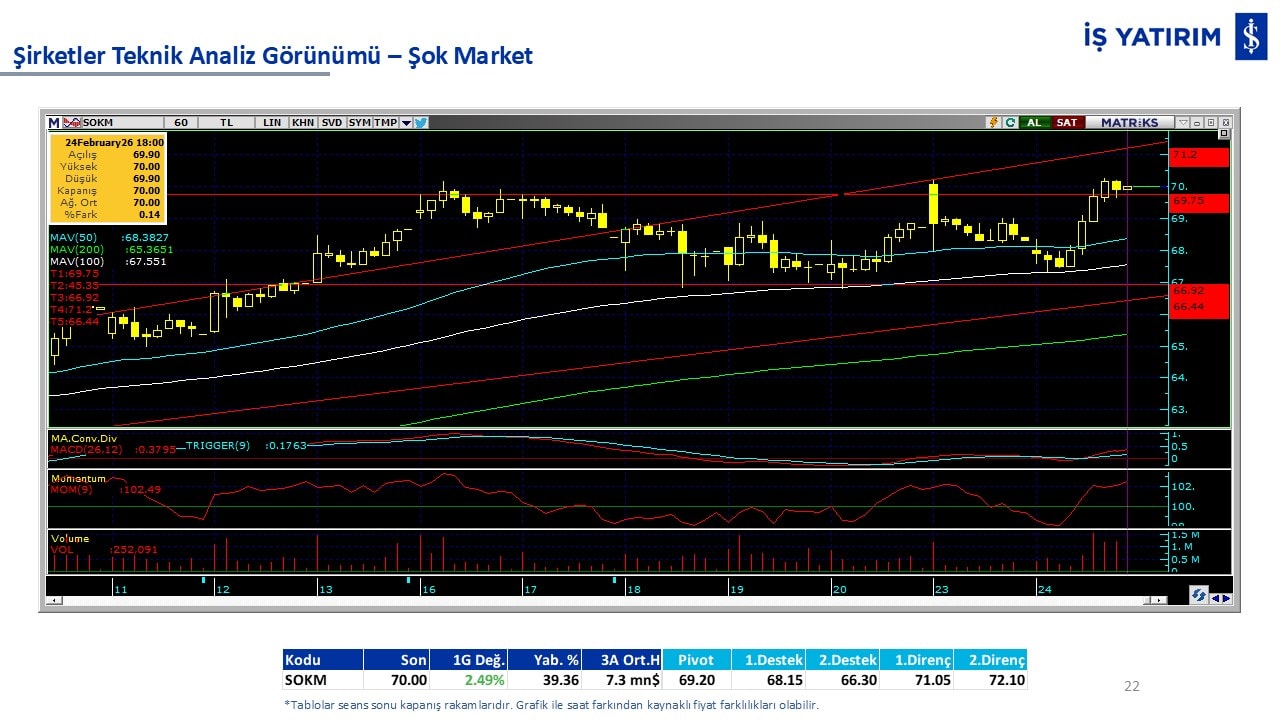The image size is (1280, 720).
Task: Toggle LIN linear scale mode
Action: [272, 123]
